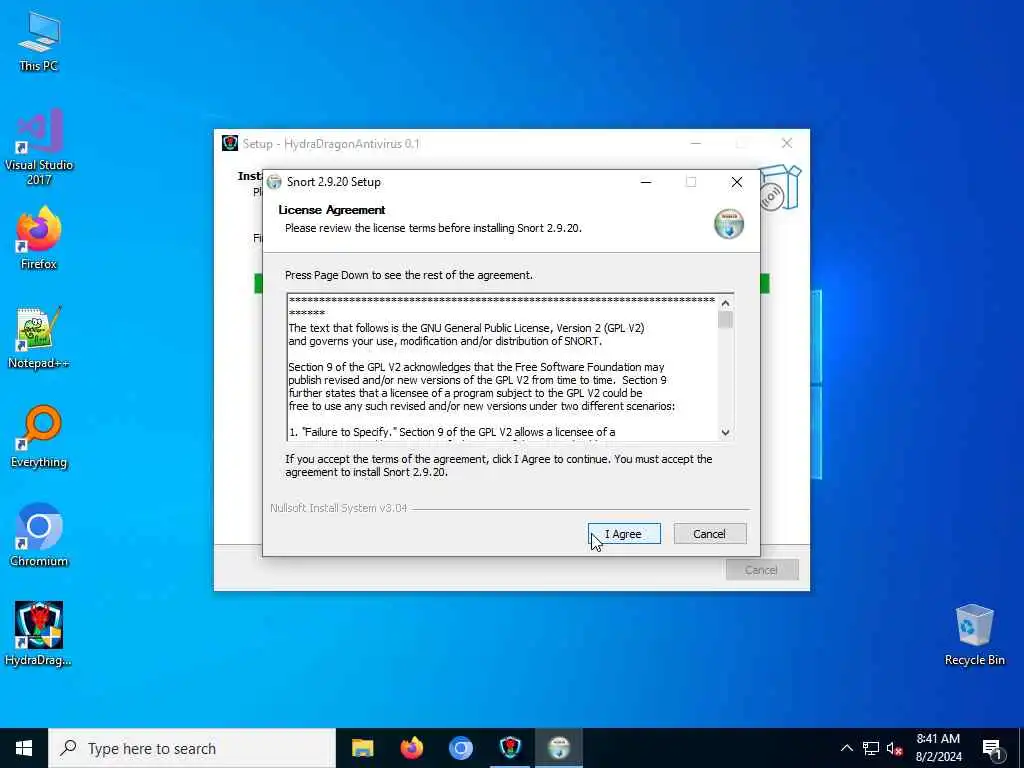Minimize the Snort 2.9.20 Setup window

coord(646,182)
